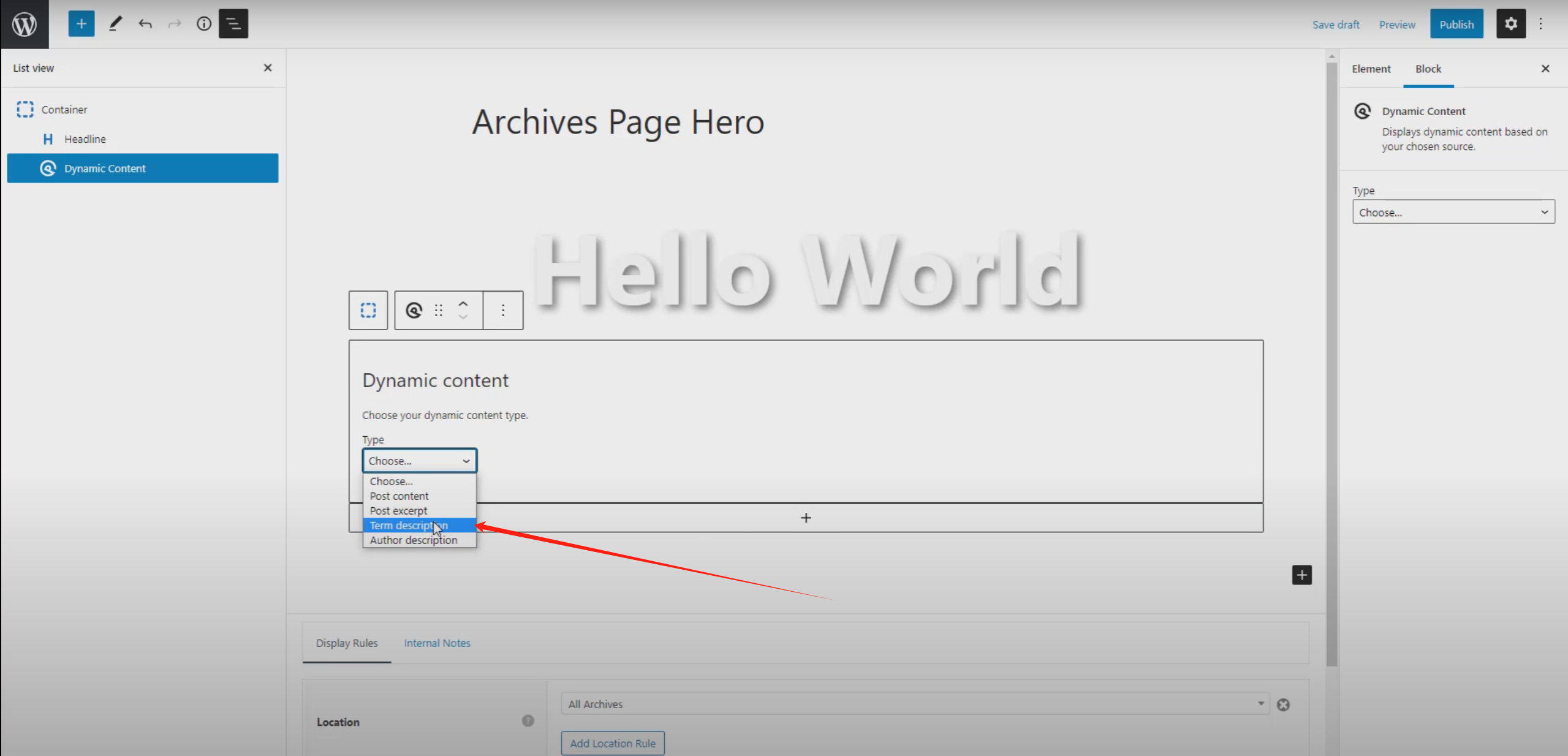Select parent Container block toolbar icon
The image size is (1568, 756).
pyautogui.click(x=368, y=311)
